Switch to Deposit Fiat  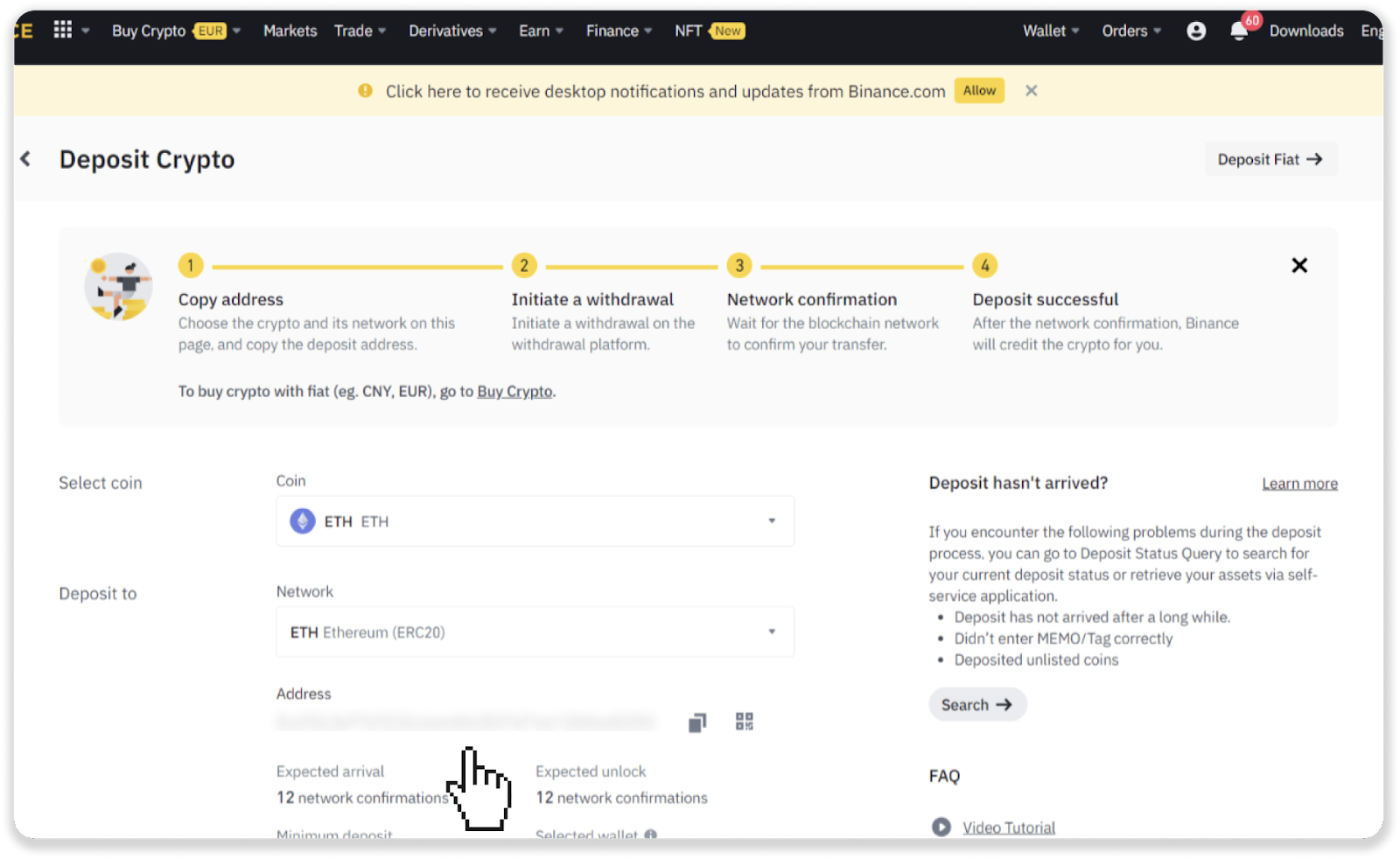click(x=1270, y=159)
